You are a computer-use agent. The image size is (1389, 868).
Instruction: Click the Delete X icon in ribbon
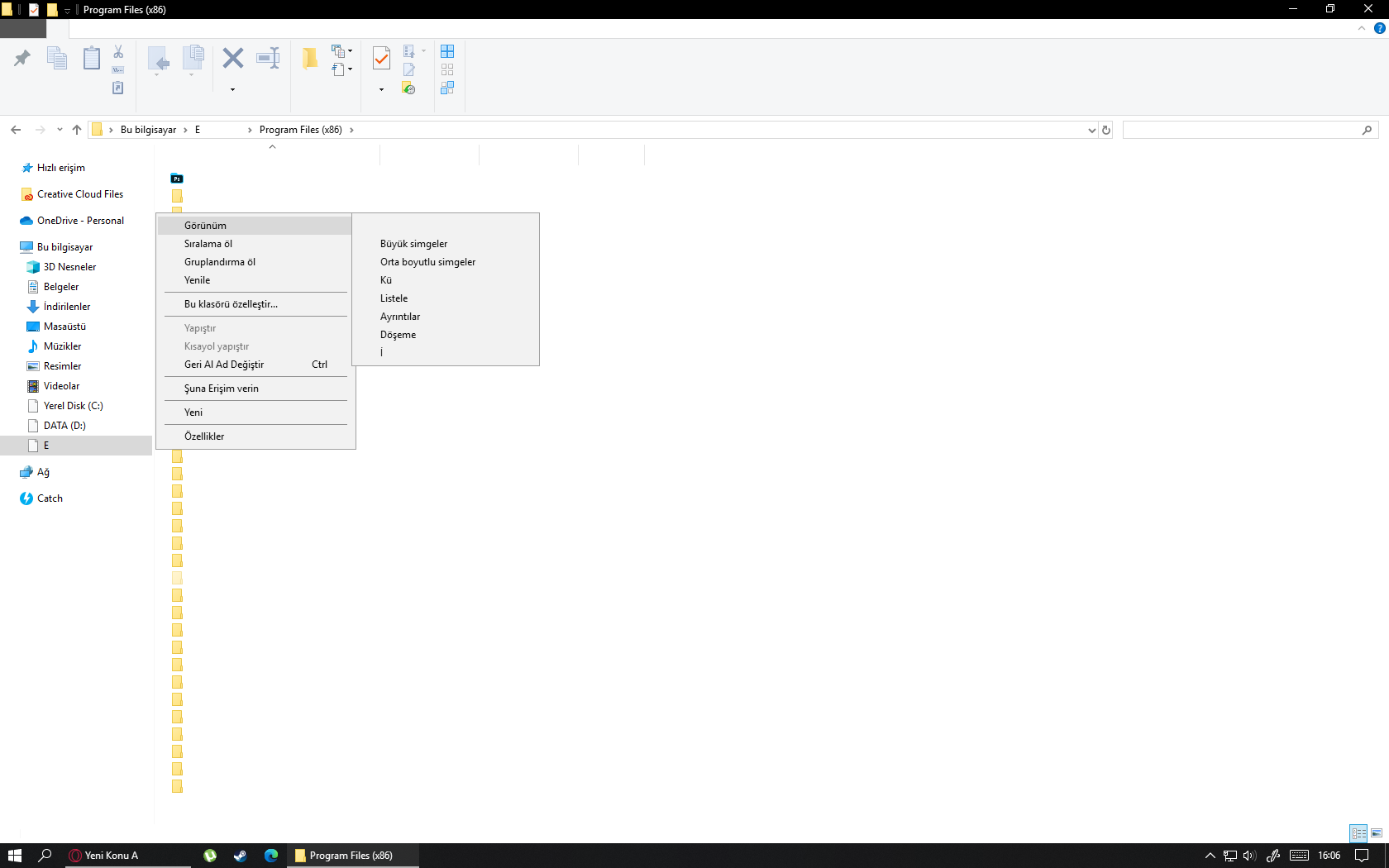point(233,58)
